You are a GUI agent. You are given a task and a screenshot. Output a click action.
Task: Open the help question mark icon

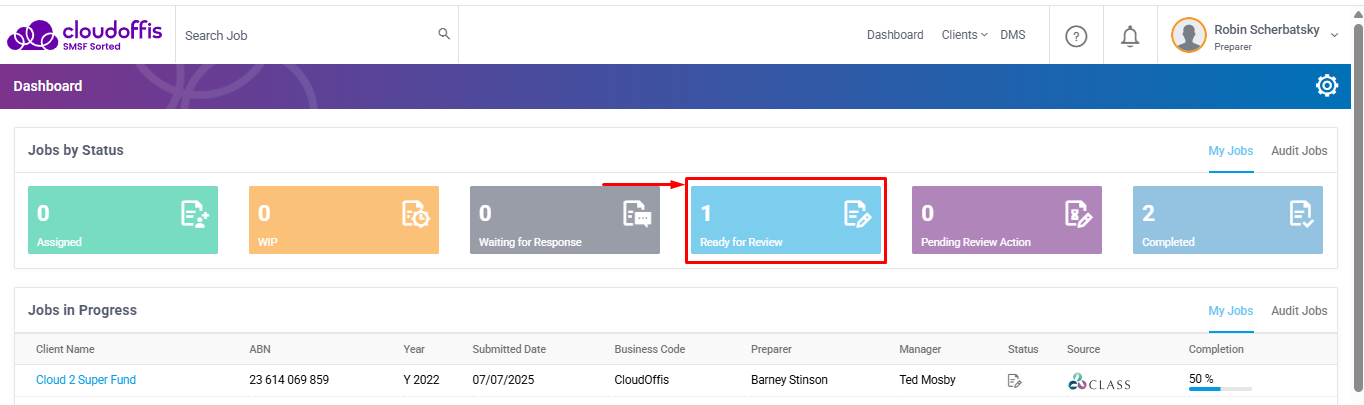click(x=1076, y=36)
